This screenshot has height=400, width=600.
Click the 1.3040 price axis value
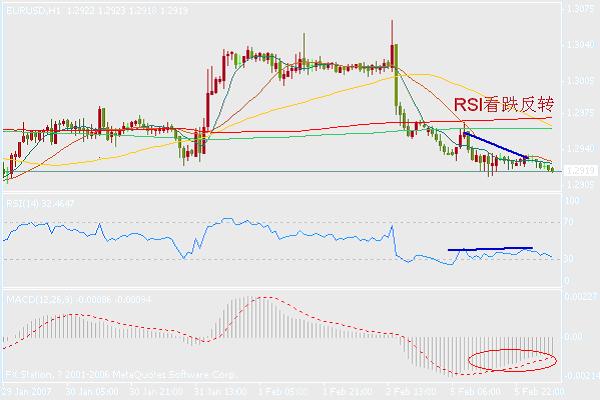pyautogui.click(x=579, y=45)
